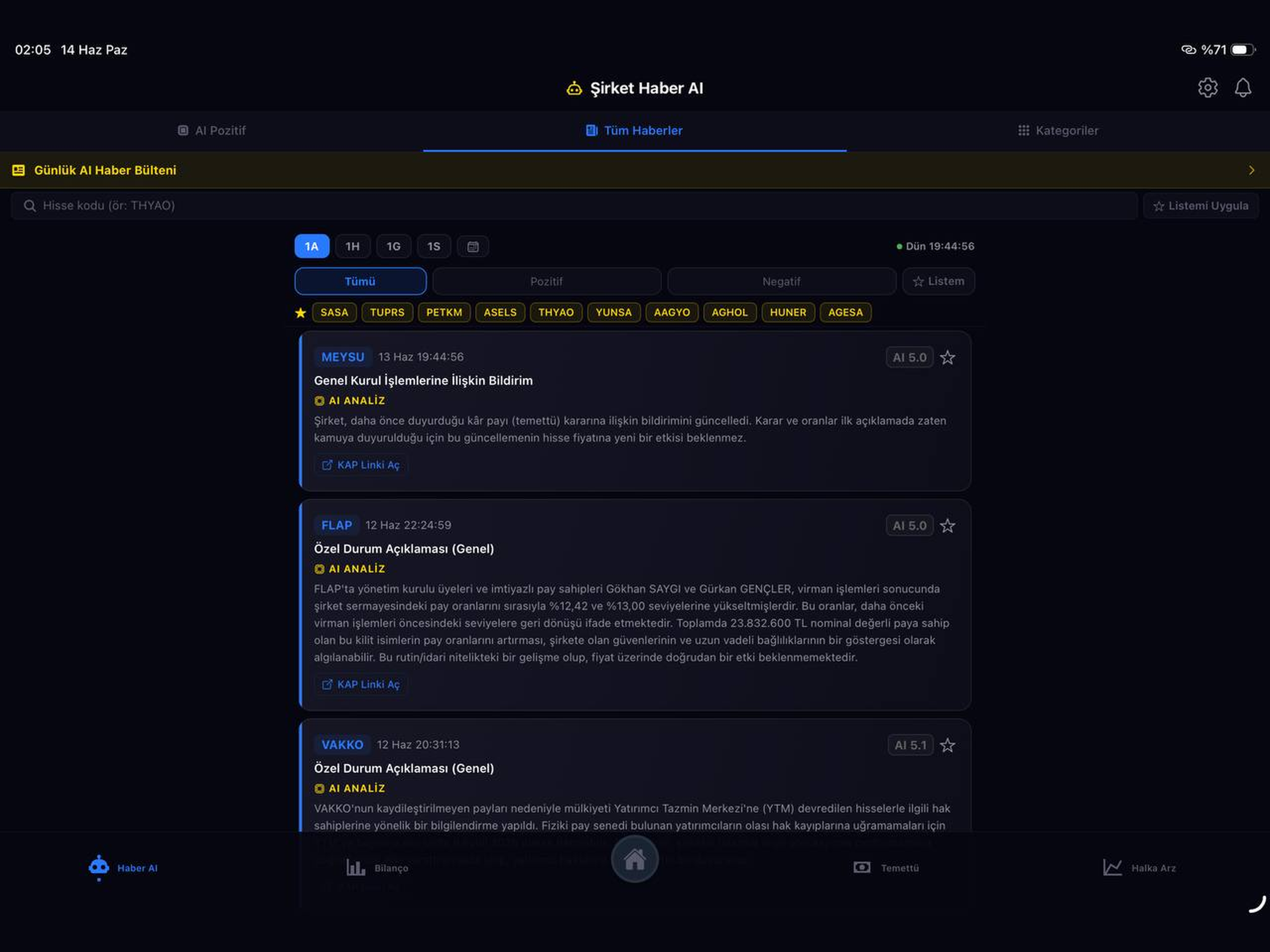
Task: Click Listemi Uygula button
Action: (x=1201, y=205)
